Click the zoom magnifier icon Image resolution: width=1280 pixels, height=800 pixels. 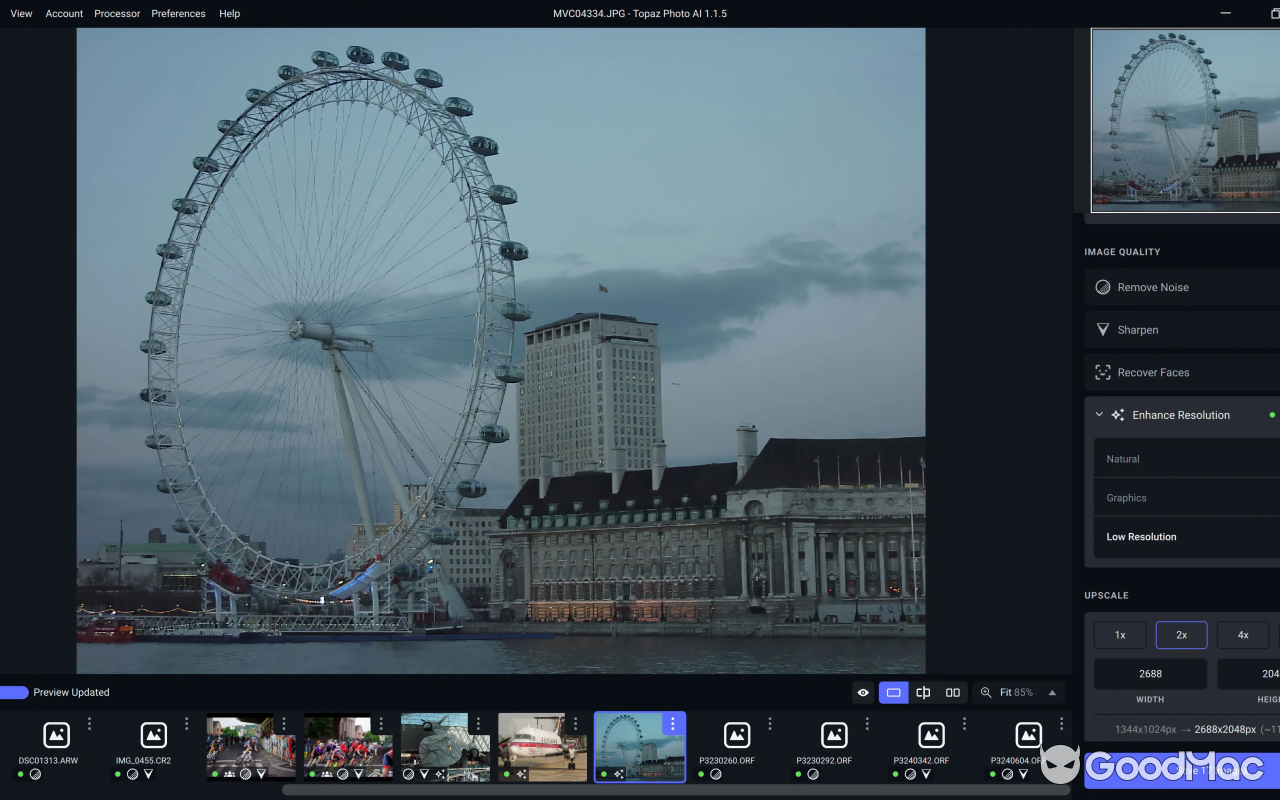985,692
